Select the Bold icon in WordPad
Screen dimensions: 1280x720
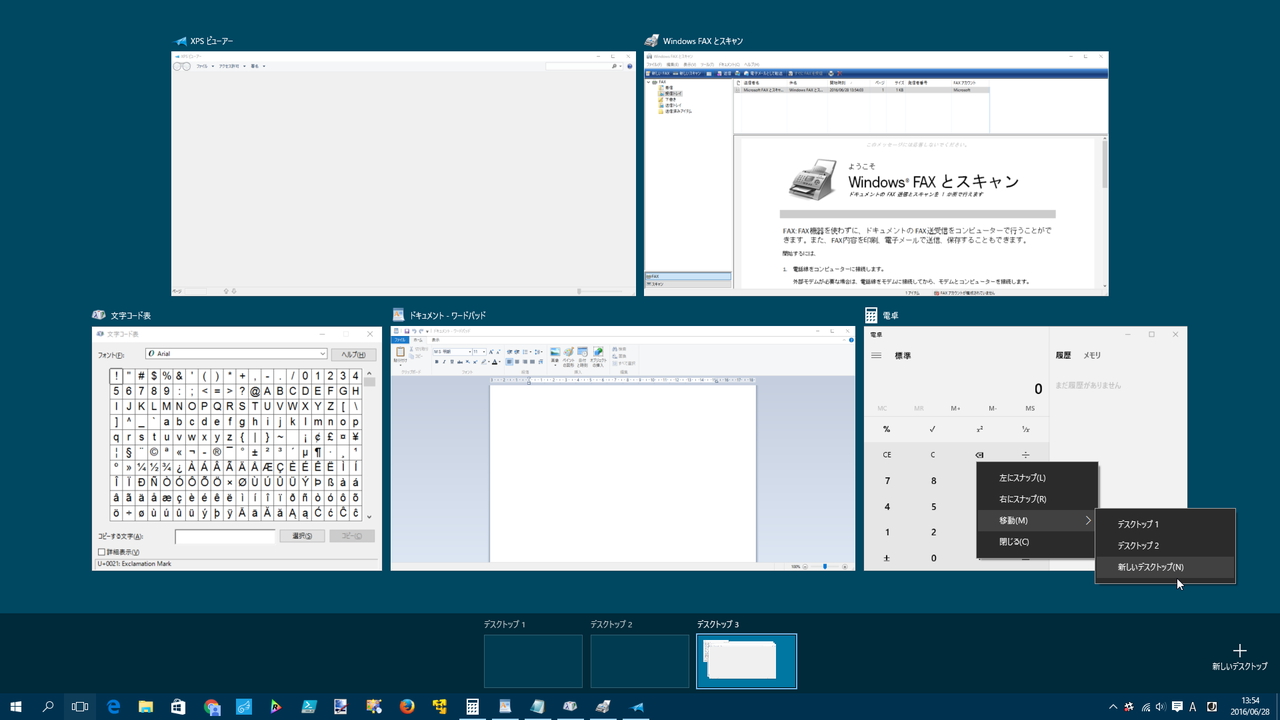tap(437, 362)
